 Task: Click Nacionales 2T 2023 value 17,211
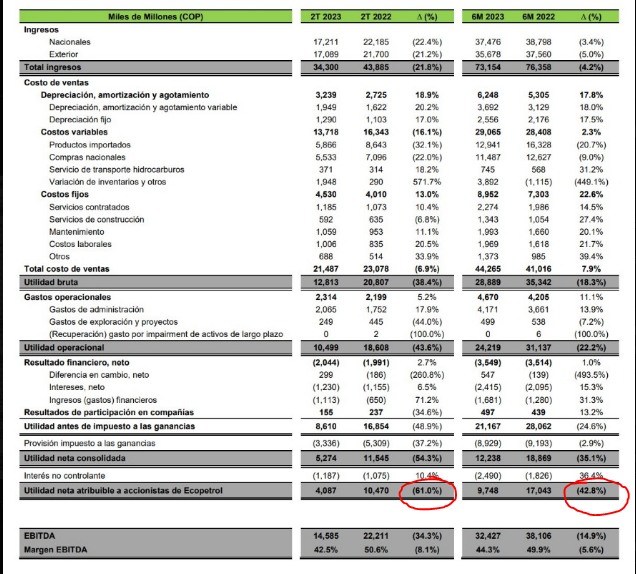326,42
